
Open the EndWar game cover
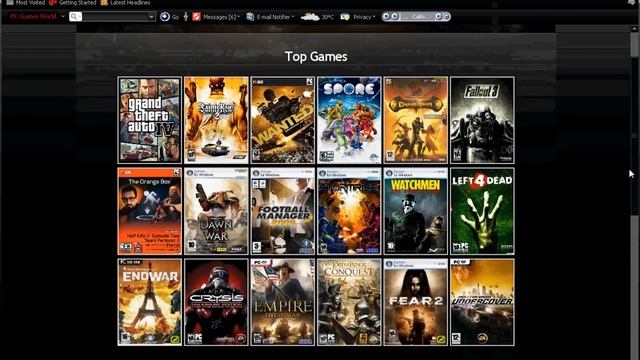(x=149, y=302)
